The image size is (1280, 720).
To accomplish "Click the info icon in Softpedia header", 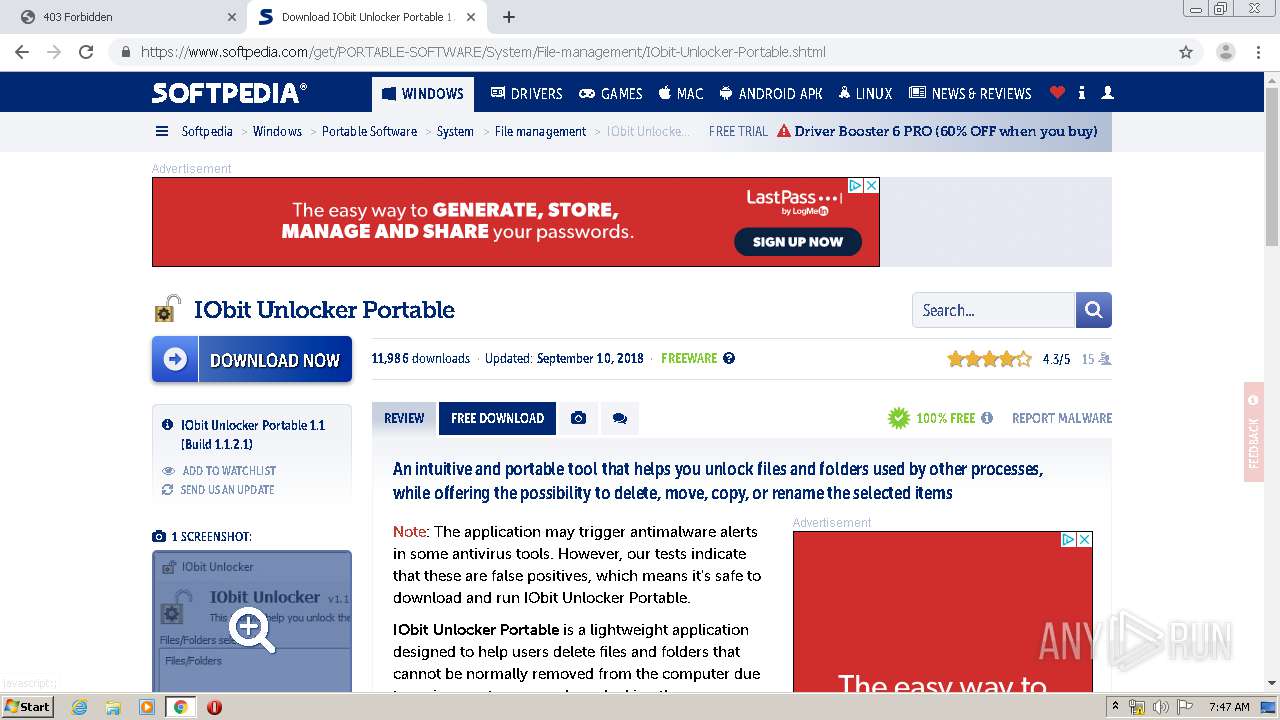I will 1082,93.
